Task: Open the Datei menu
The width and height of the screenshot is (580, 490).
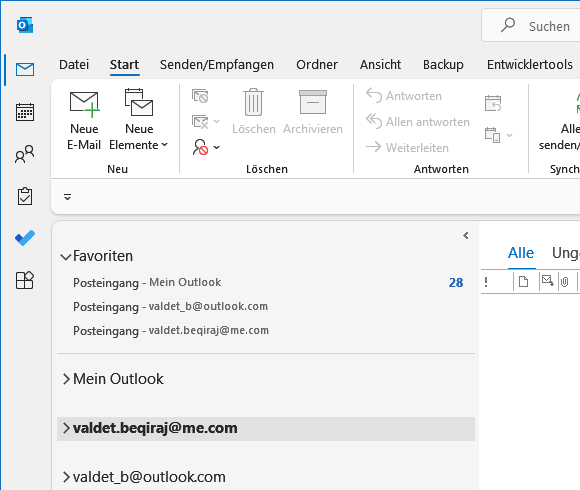Action: 74,65
